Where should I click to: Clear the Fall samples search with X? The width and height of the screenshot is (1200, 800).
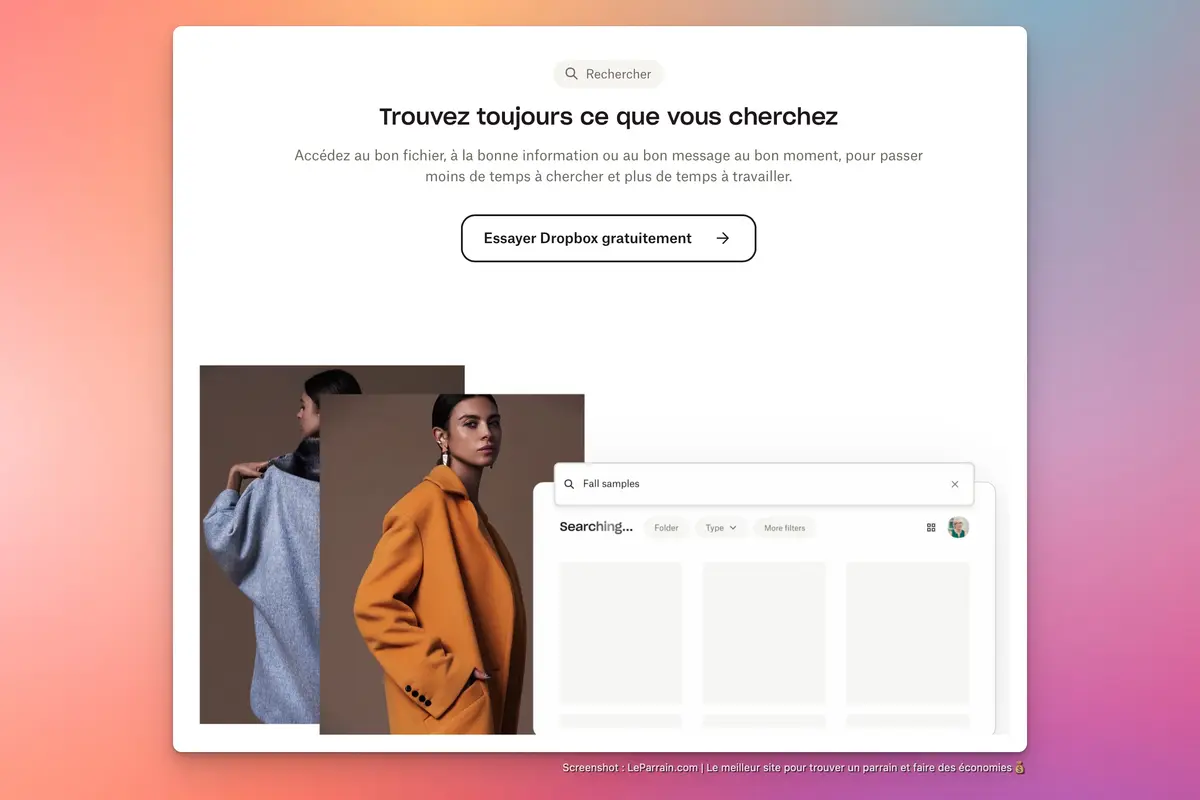[x=954, y=484]
